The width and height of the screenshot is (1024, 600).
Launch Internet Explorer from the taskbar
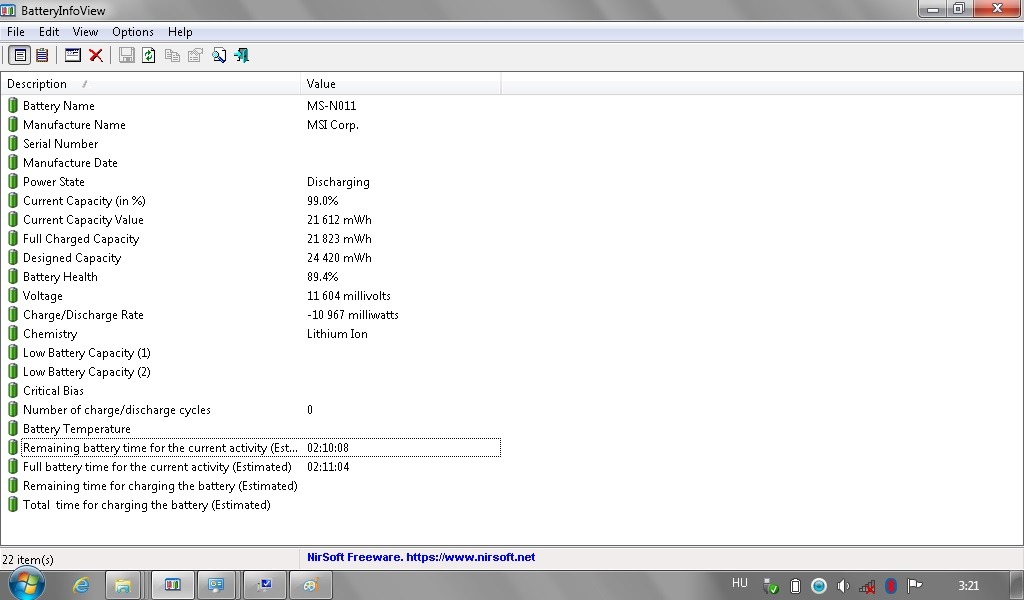tap(81, 585)
